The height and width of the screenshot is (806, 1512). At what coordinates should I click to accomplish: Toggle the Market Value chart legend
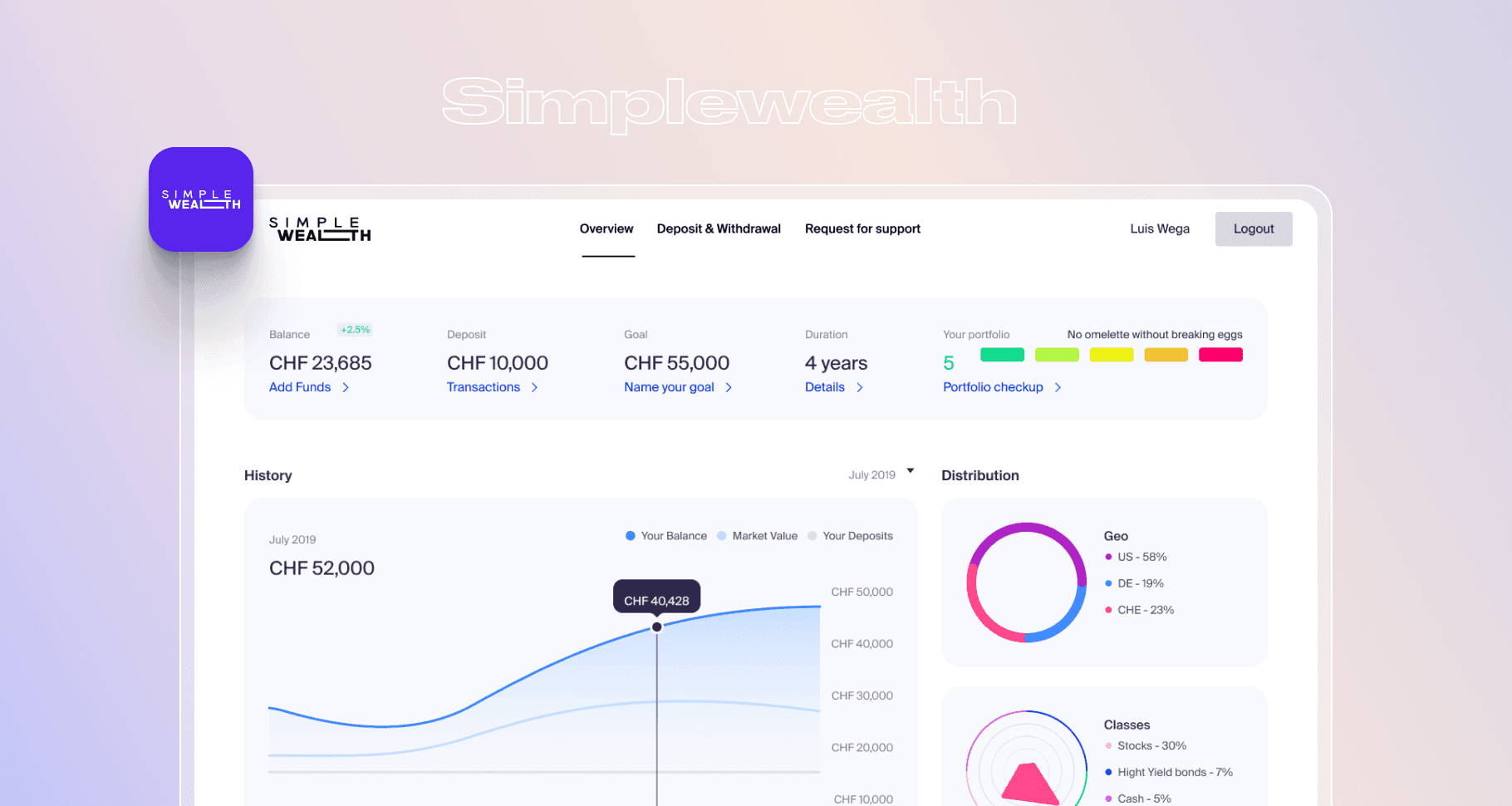pos(757,536)
